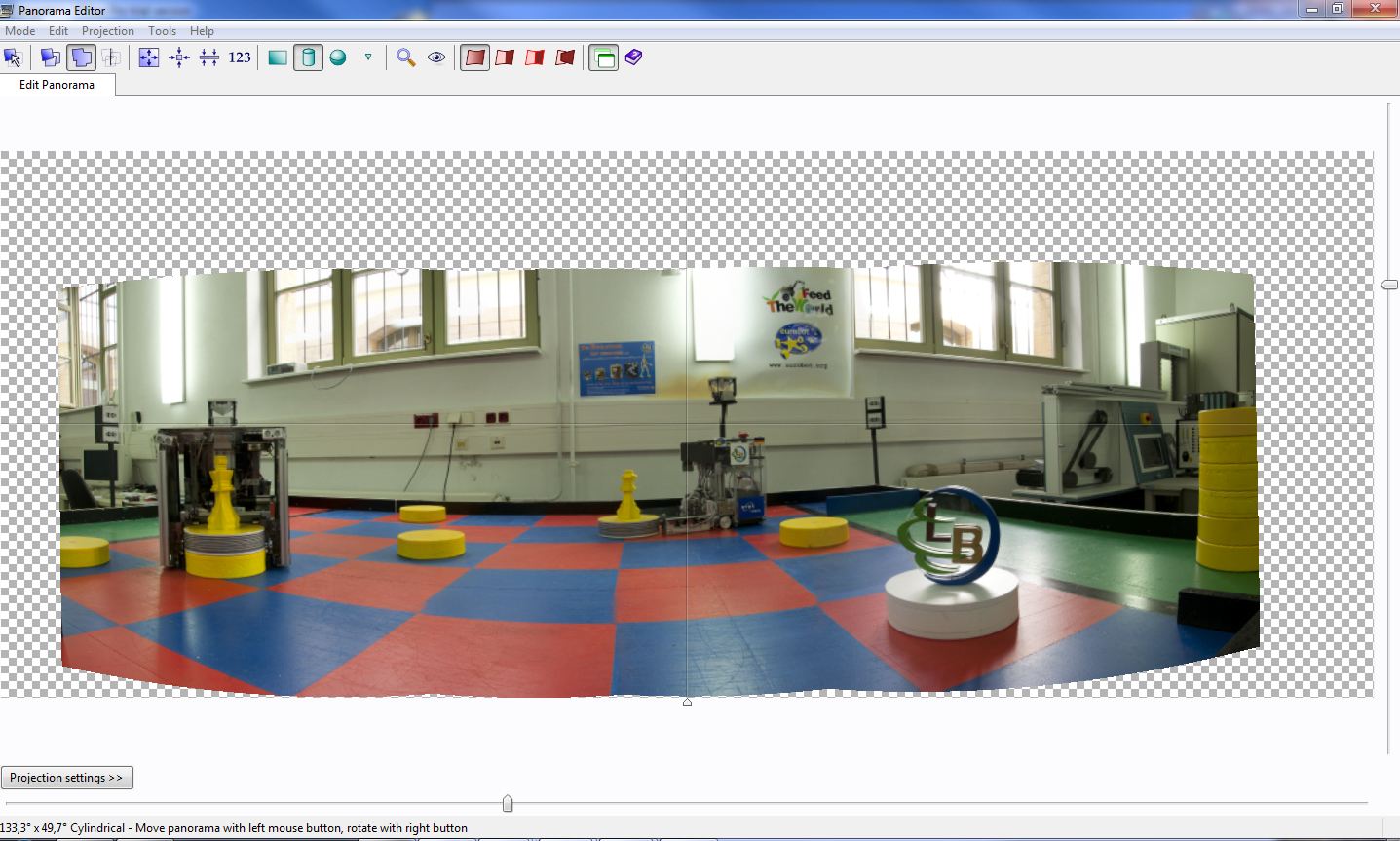Open the numerical transform '123' tool

pos(240,57)
